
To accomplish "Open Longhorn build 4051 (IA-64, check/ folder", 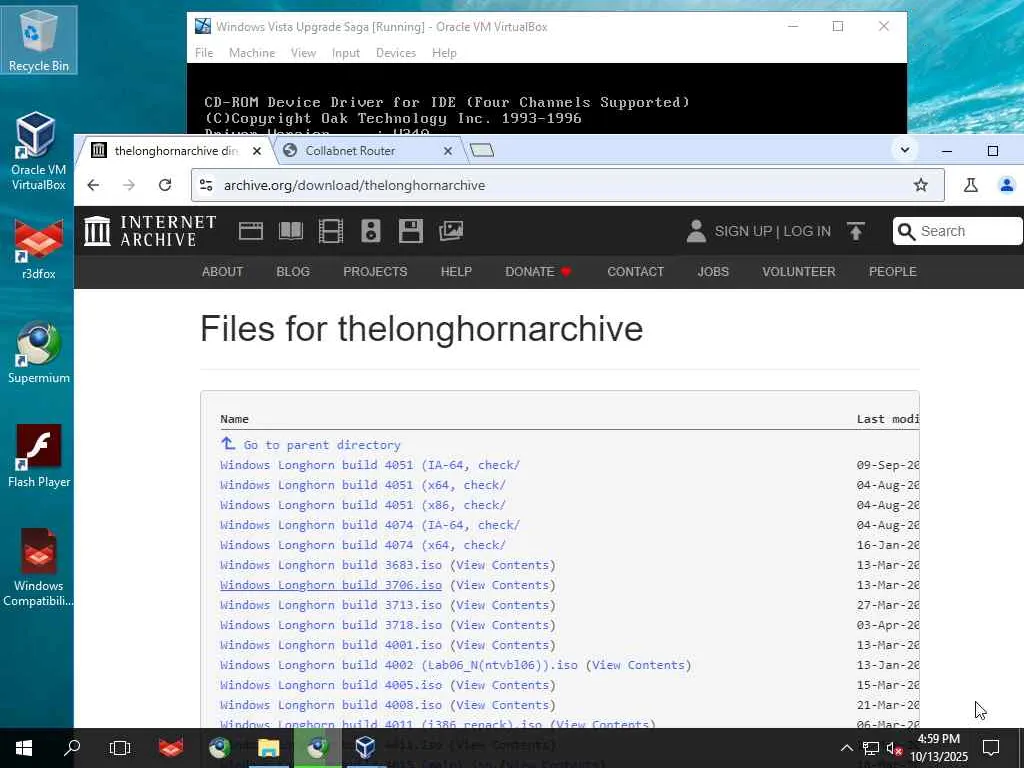I will click(x=370, y=465).
